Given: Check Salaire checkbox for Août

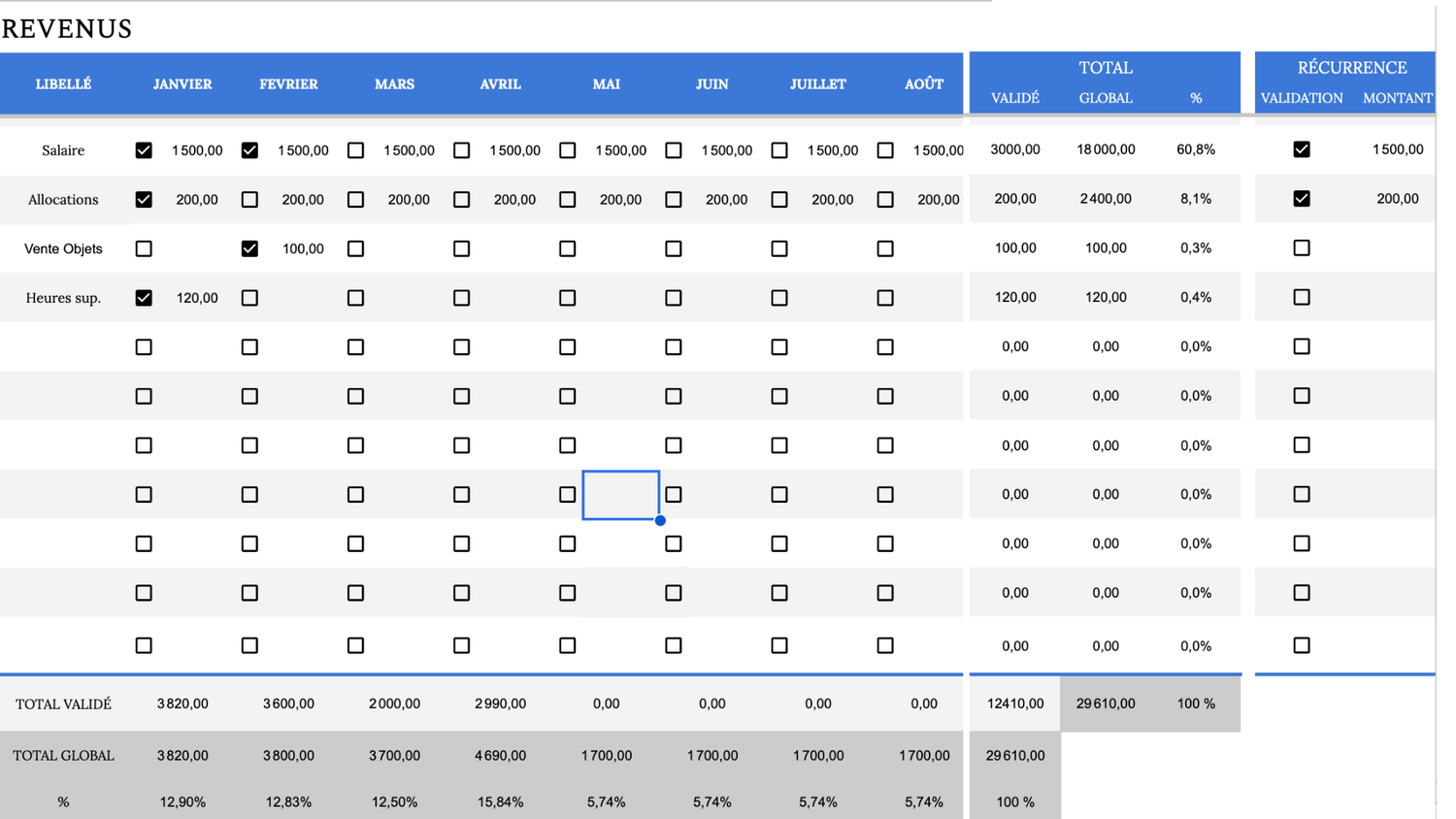Looking at the screenshot, I should [x=885, y=150].
